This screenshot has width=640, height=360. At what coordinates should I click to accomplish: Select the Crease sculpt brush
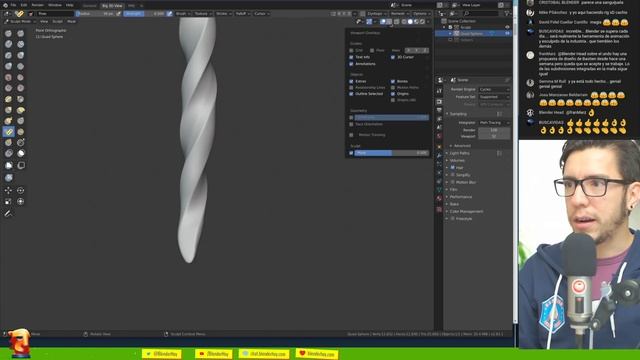[21, 66]
